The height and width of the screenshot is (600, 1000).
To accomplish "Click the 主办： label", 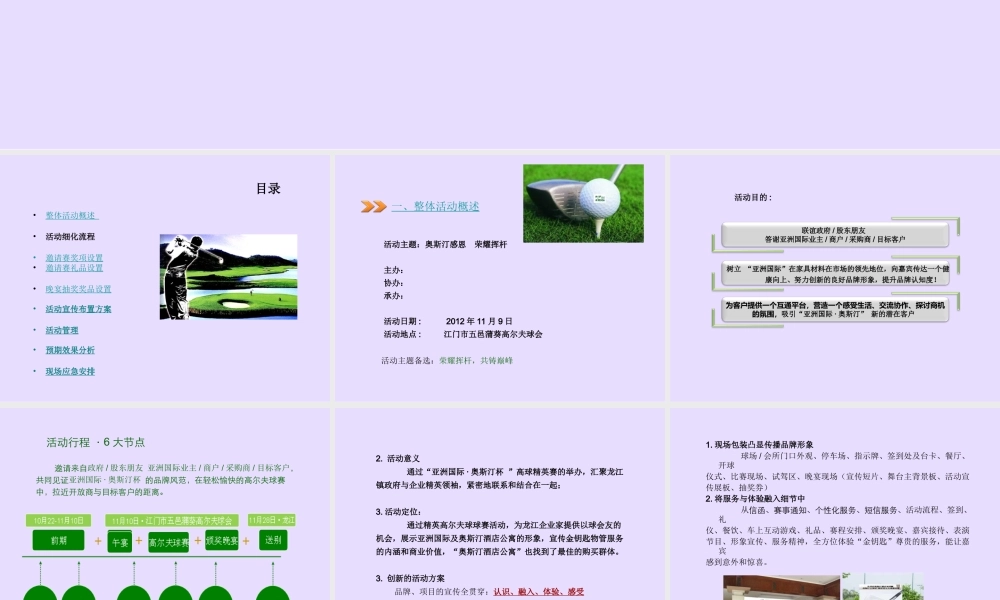I will (x=393, y=270).
